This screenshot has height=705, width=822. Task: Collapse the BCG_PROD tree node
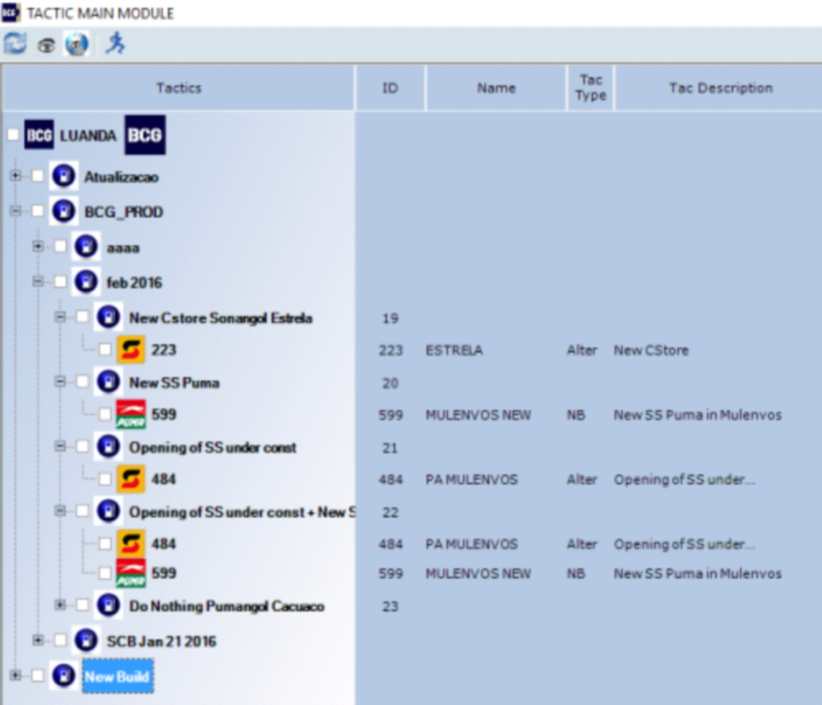tap(15, 211)
